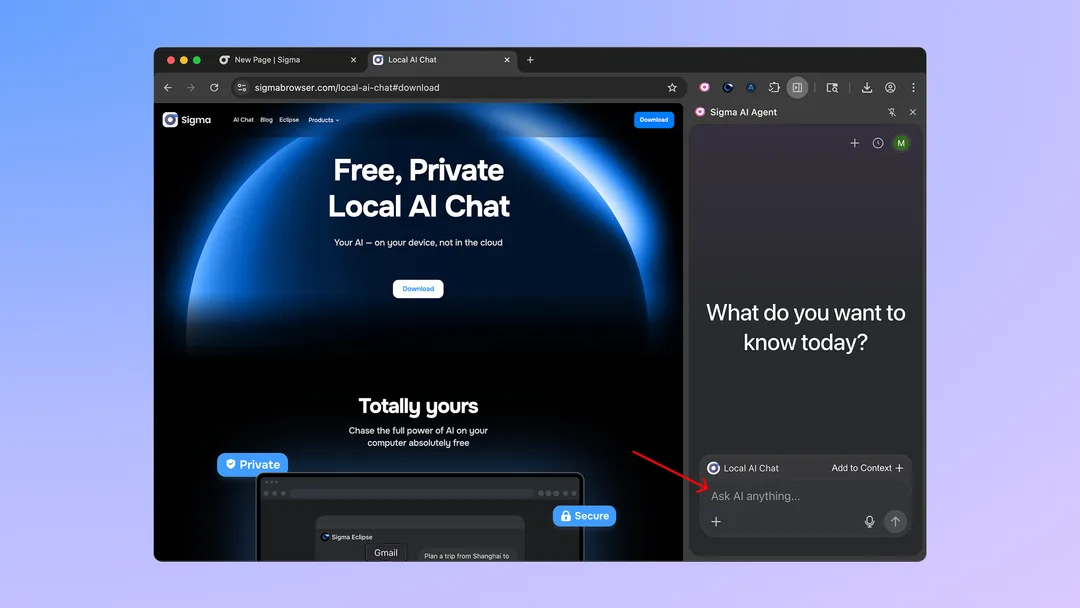Open the Eclipse nav link
1080x608 pixels.
(289, 120)
